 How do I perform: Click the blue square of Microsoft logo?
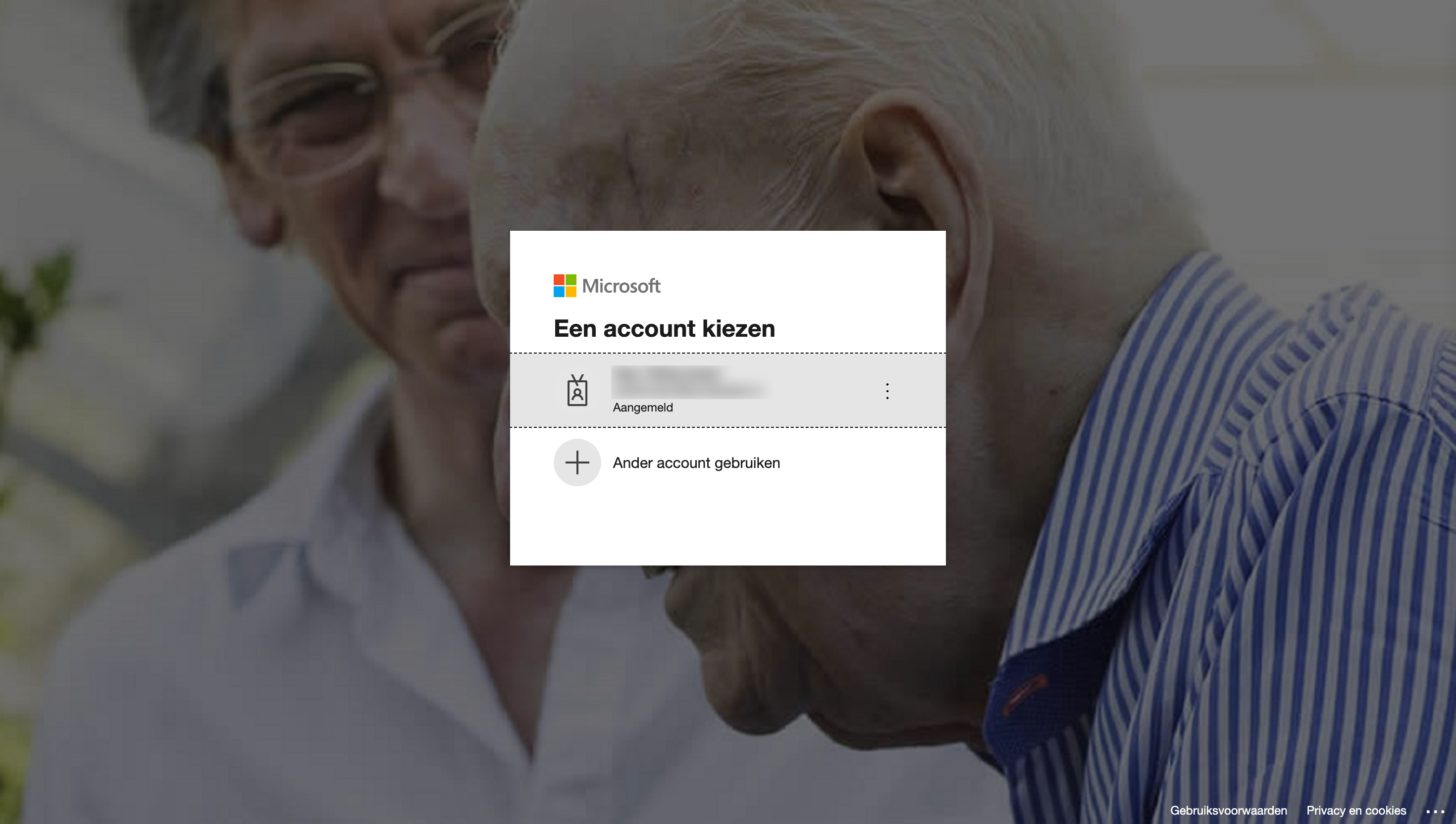559,292
